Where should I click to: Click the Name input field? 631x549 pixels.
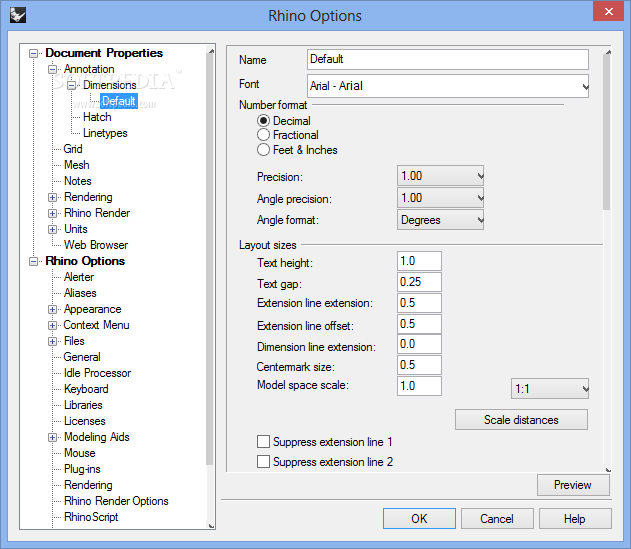point(447,60)
